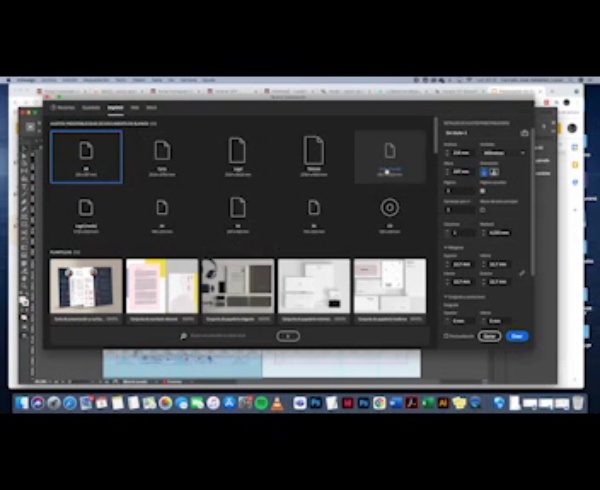The width and height of the screenshot is (600, 490).
Task: Toggle the Páginas opuestas checkbox
Action: (x=483, y=190)
